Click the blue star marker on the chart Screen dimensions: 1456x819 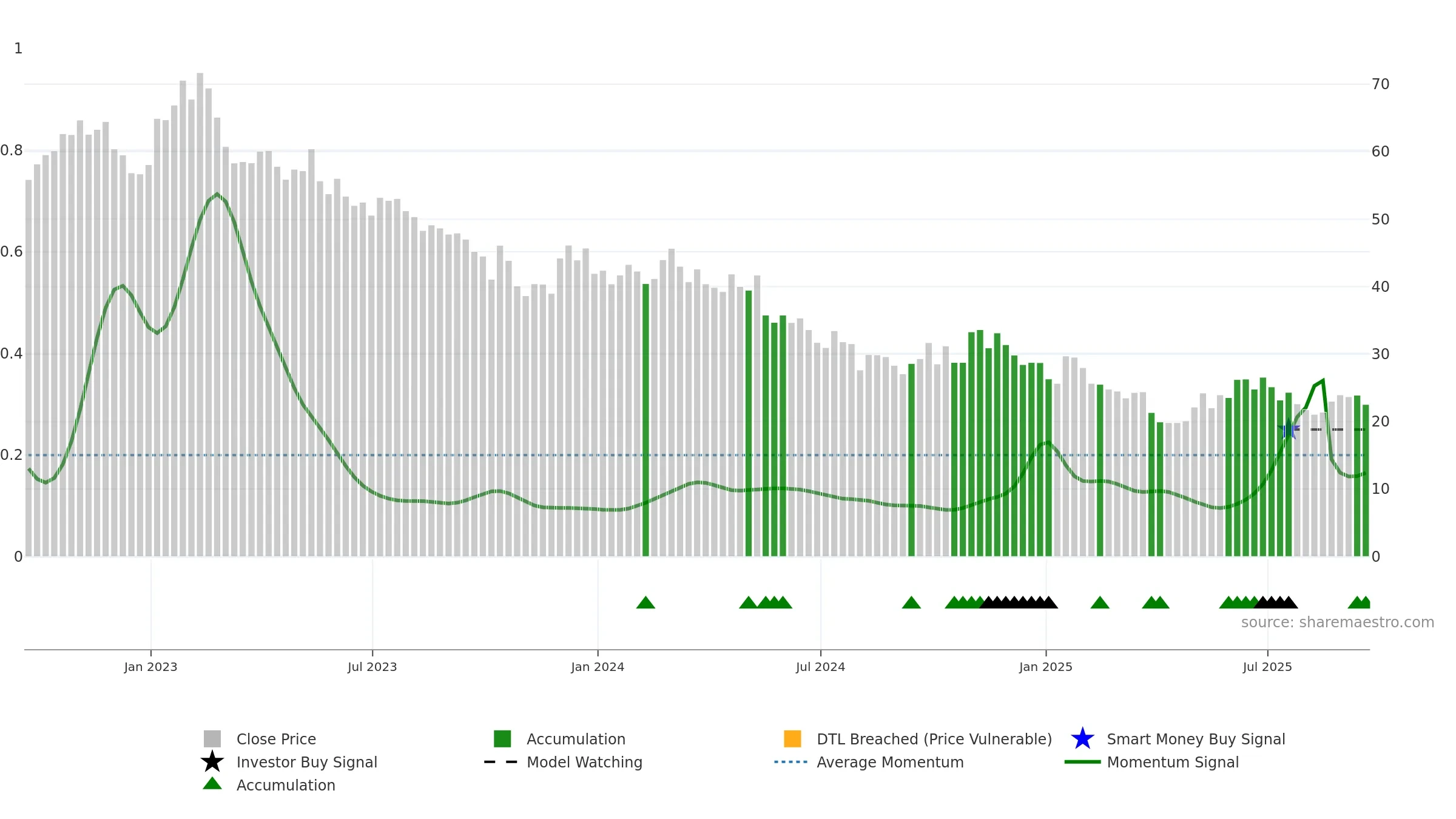1289,430
